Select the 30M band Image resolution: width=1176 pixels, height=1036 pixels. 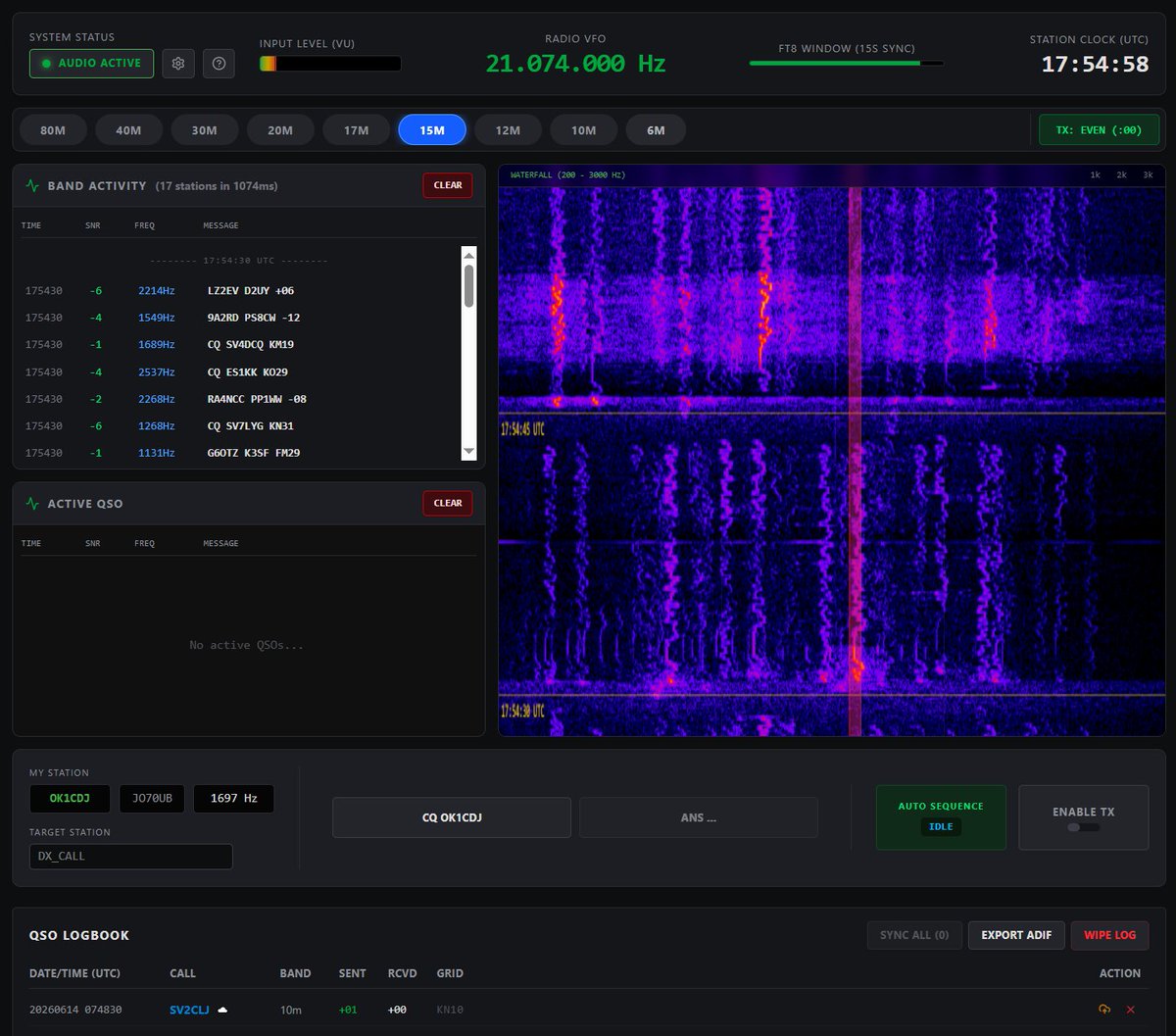tap(204, 129)
